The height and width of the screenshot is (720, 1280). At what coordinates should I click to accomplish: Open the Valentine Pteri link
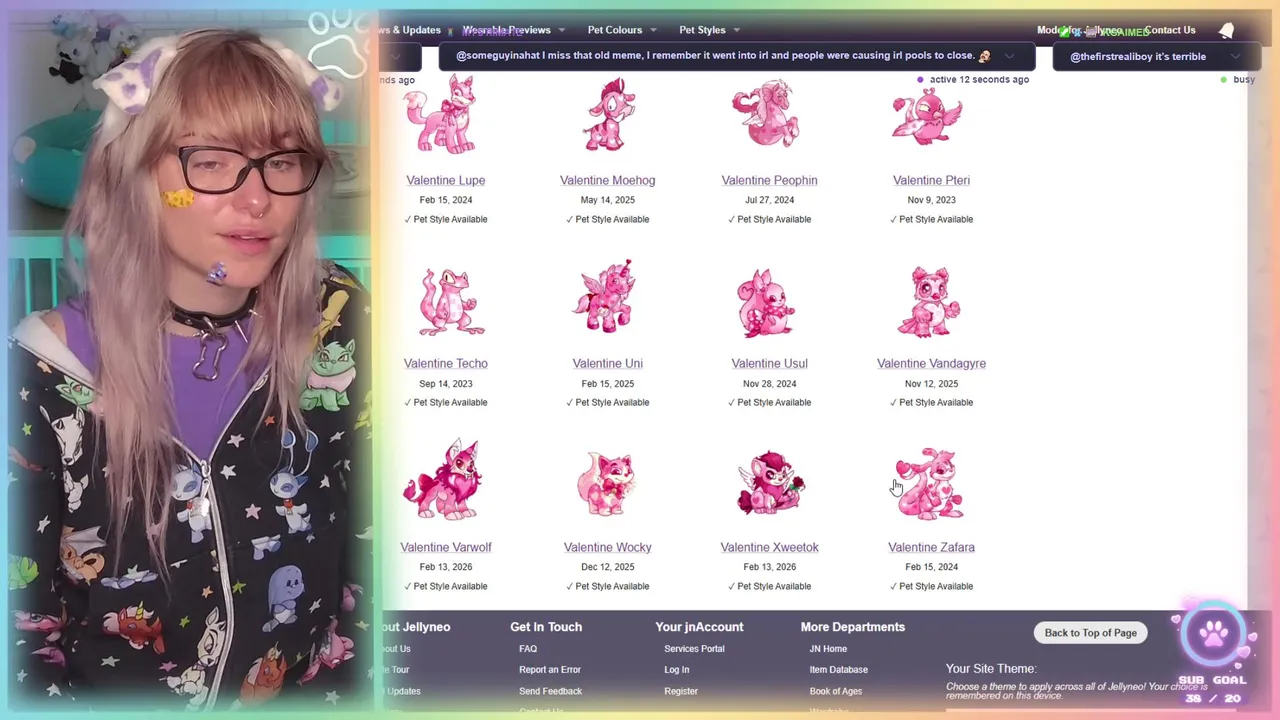pos(931,180)
